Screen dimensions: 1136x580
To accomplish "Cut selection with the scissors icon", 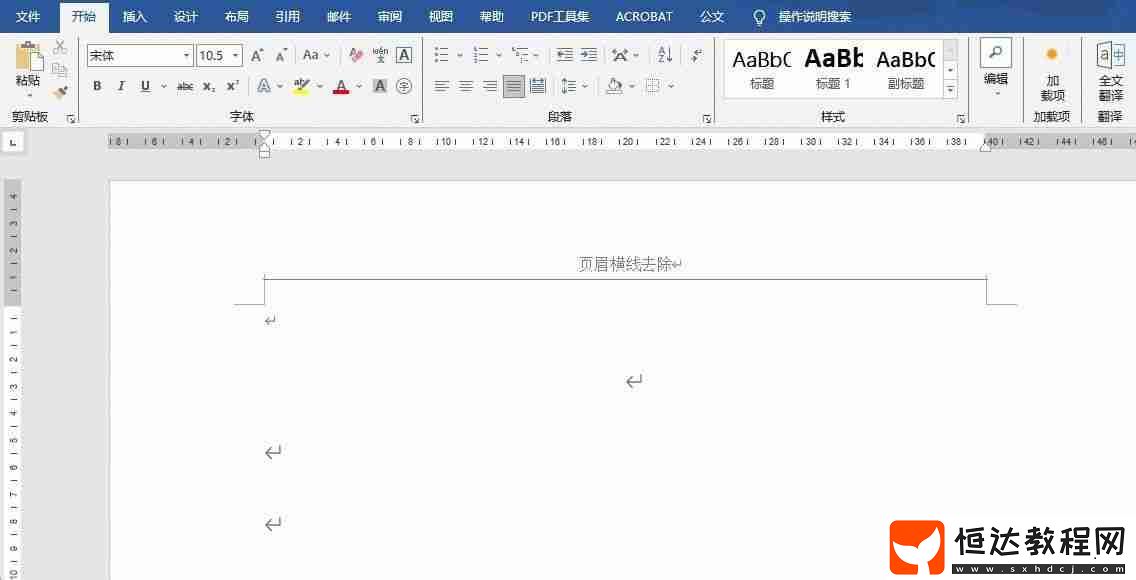I will pos(60,47).
